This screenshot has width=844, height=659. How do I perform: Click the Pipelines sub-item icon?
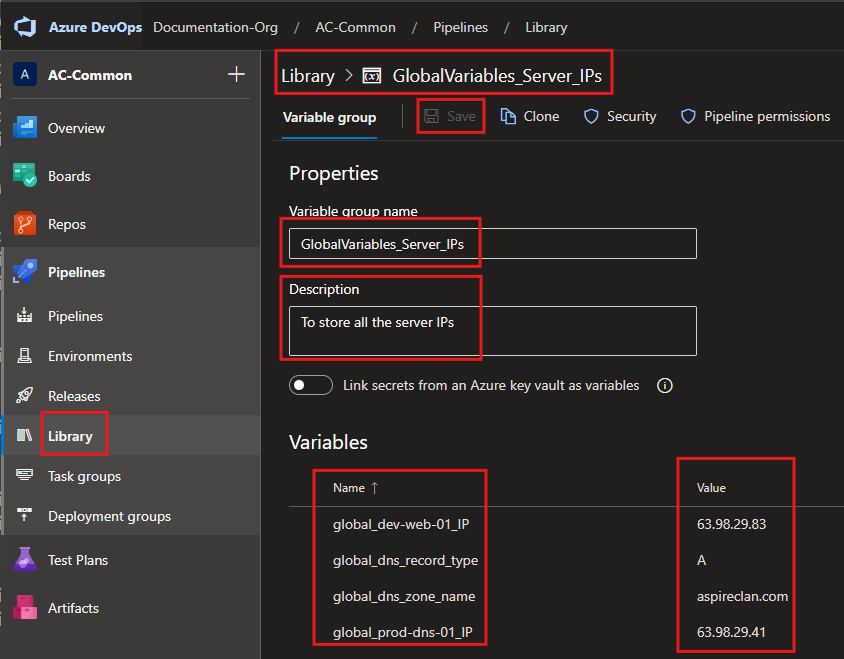(x=24, y=316)
